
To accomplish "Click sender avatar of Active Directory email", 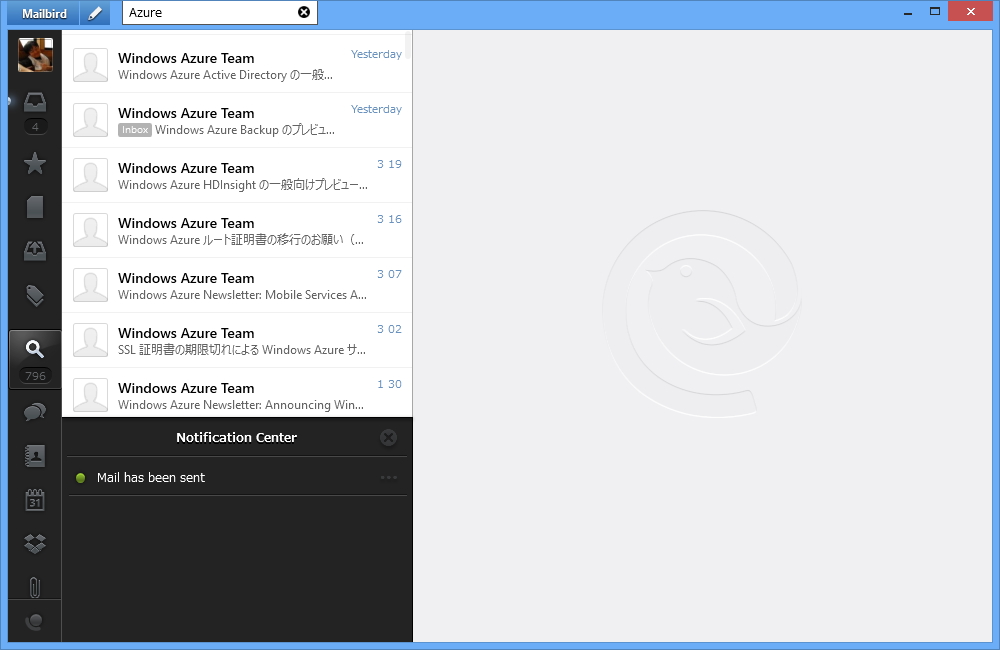I will tap(91, 65).
